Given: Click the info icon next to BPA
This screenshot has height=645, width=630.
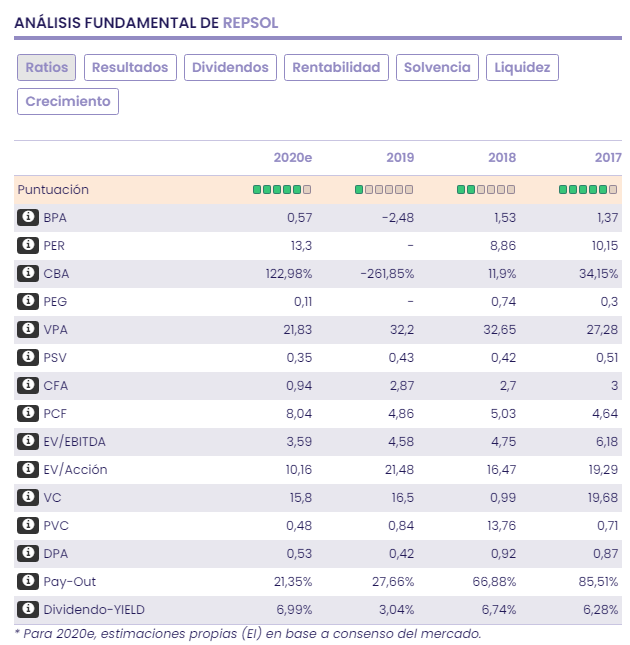Looking at the screenshot, I should point(27,217).
